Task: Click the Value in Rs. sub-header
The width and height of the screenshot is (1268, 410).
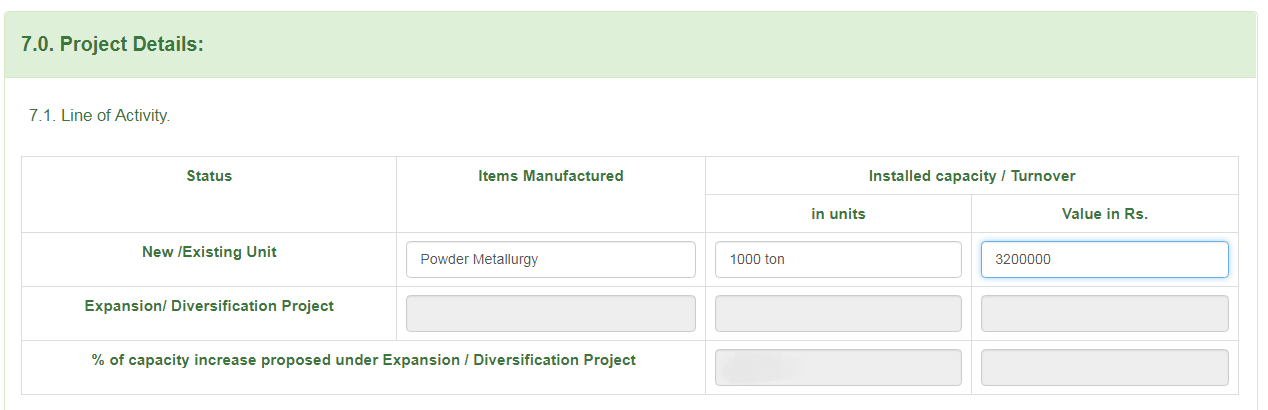Action: point(1104,214)
